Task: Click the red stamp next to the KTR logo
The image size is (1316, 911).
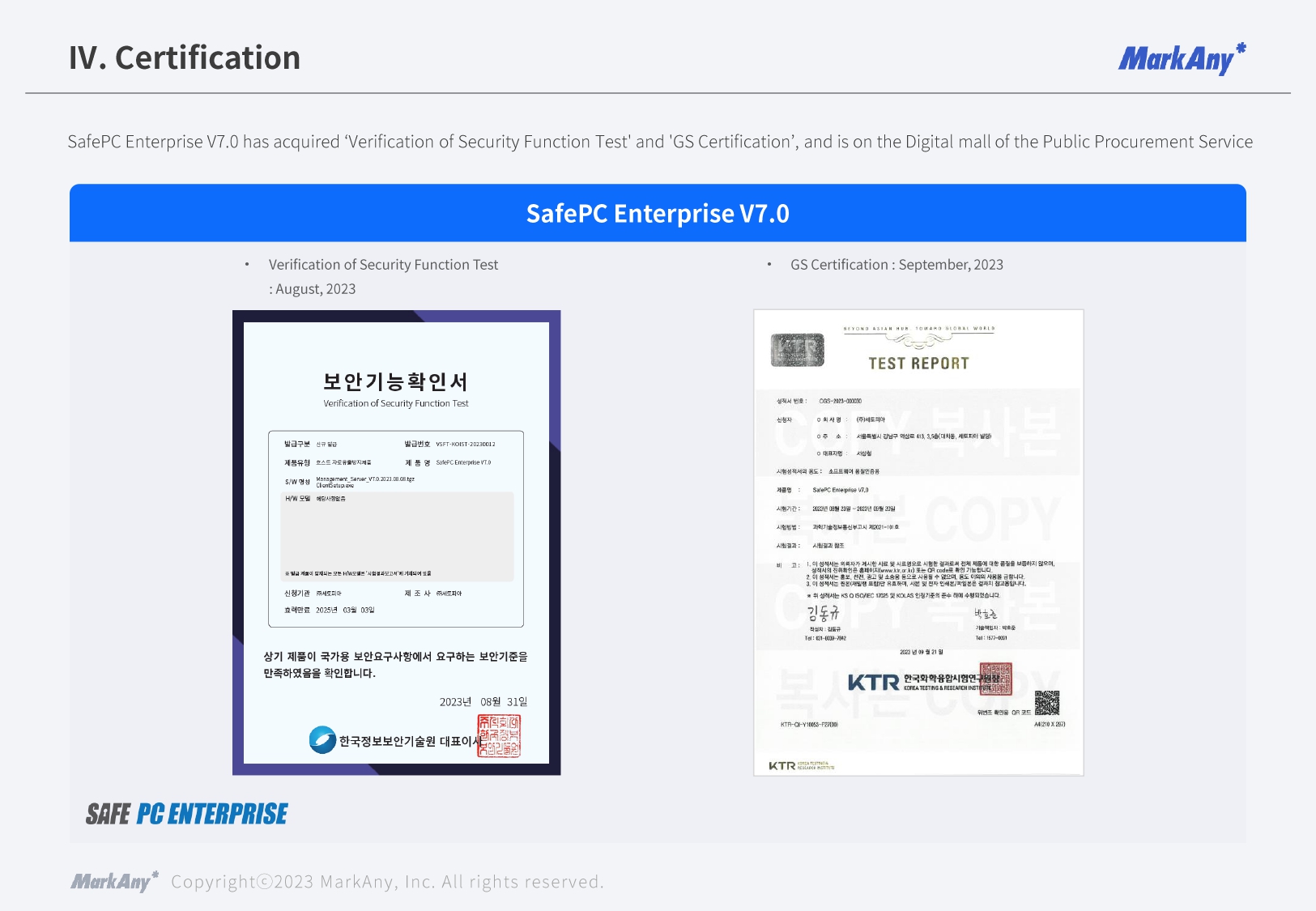Action: tap(995, 679)
